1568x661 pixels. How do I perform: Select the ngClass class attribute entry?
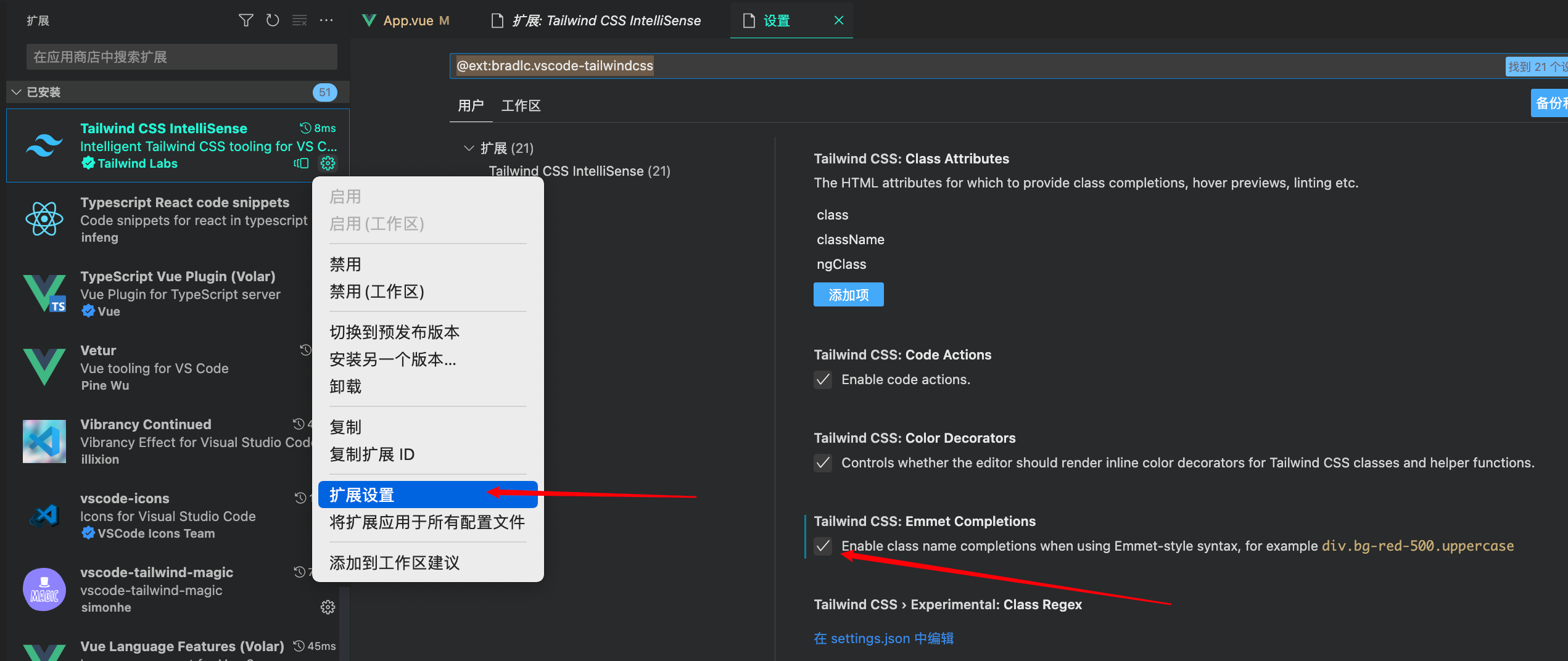coord(841,264)
